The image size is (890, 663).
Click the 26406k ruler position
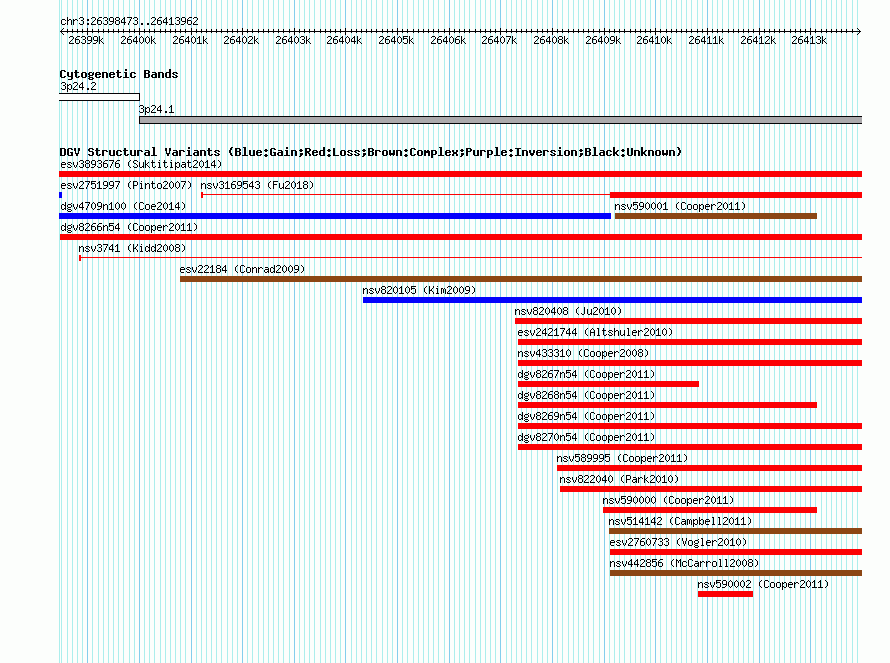pos(448,40)
